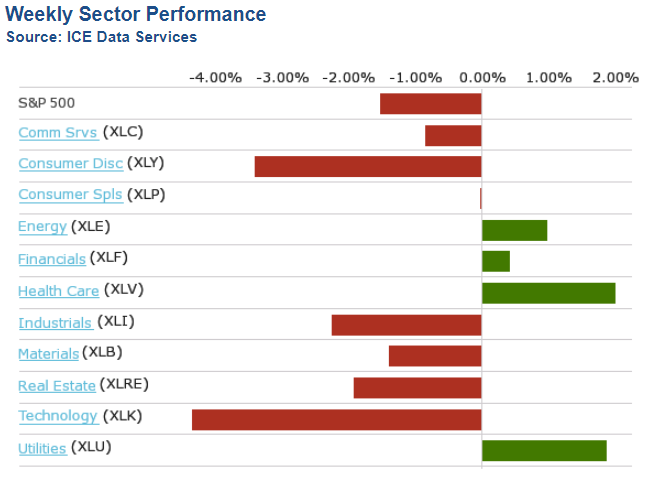Open the Technology sector link

pyautogui.click(x=58, y=416)
